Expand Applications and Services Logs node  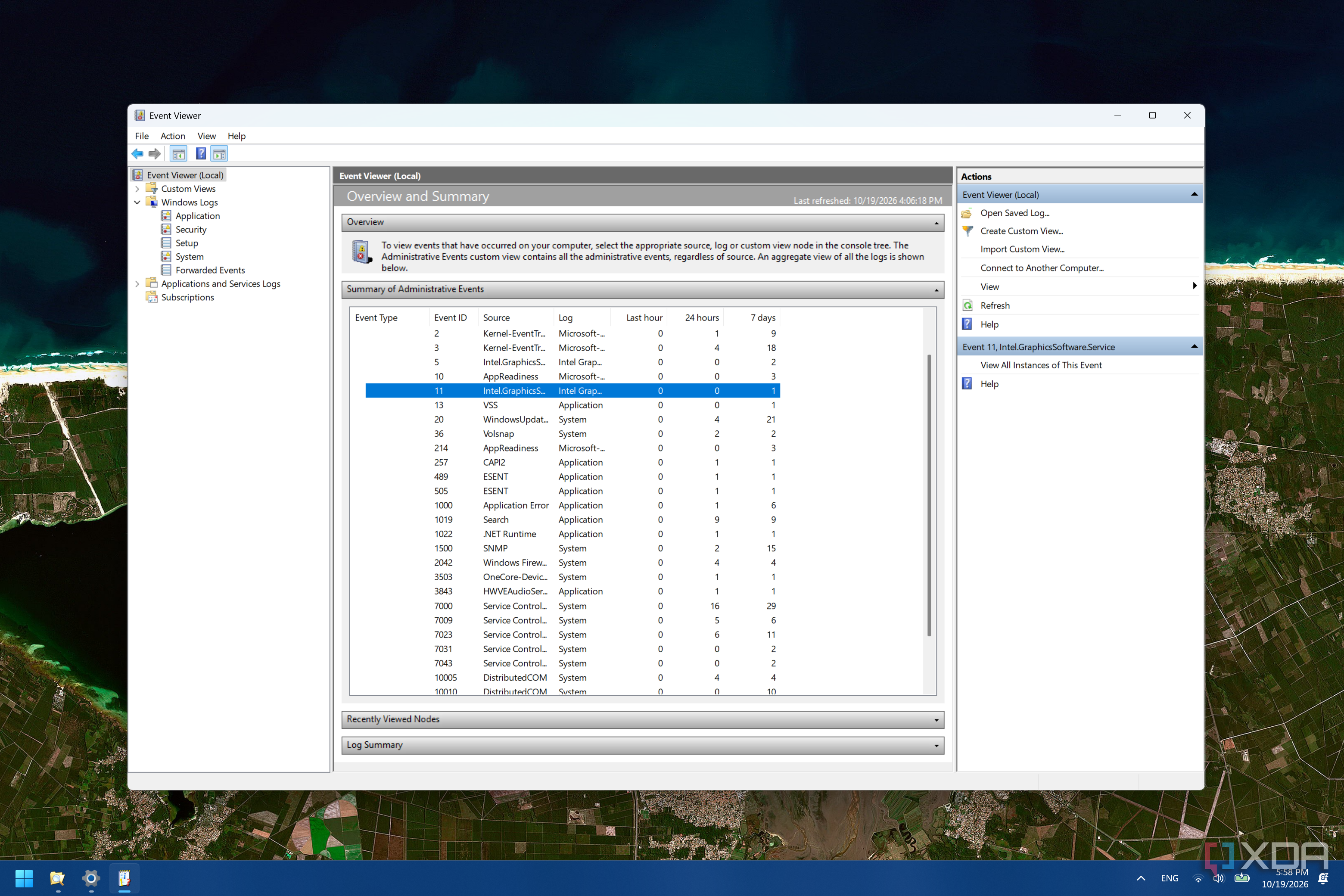[x=137, y=284]
